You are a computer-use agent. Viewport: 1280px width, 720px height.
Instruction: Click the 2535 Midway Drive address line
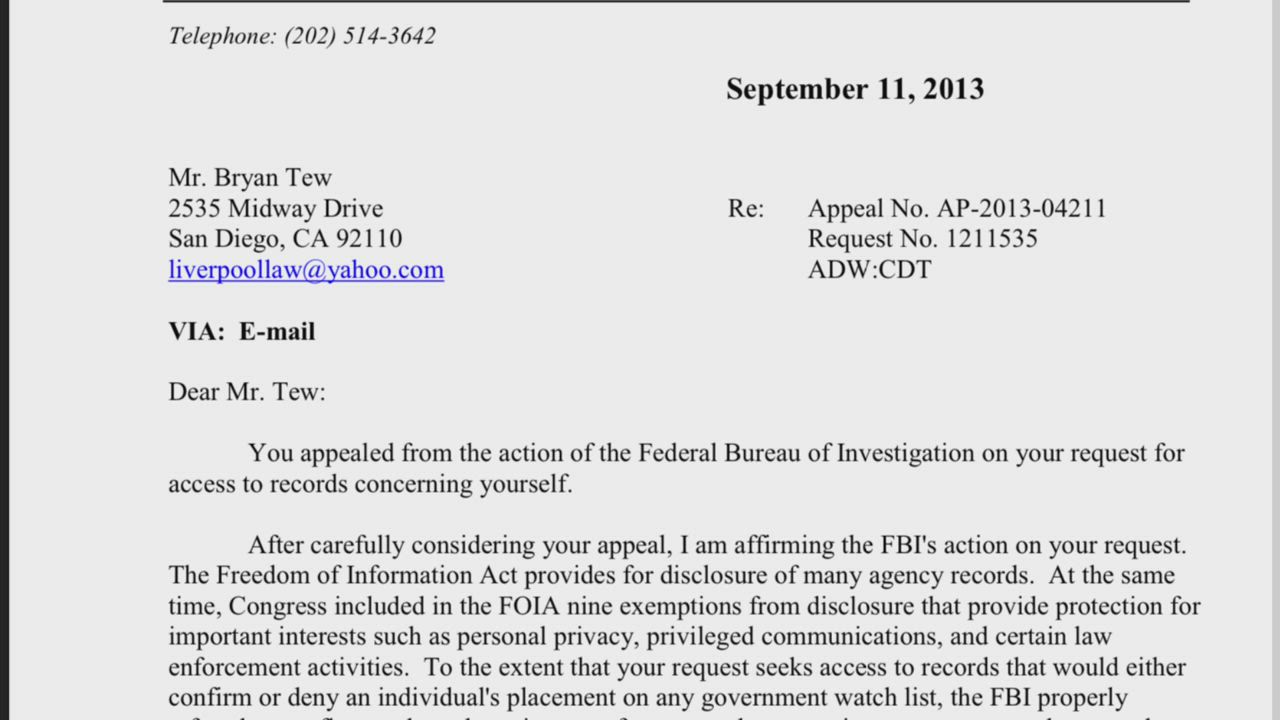[275, 209]
